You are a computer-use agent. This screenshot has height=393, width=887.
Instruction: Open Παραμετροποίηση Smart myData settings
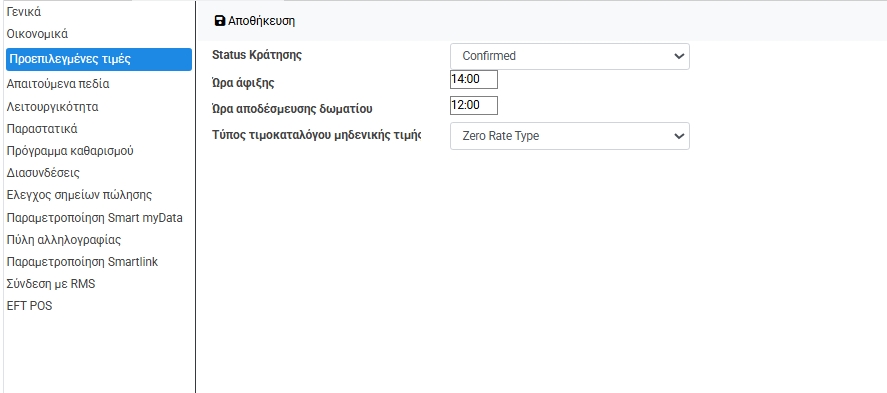(x=94, y=218)
